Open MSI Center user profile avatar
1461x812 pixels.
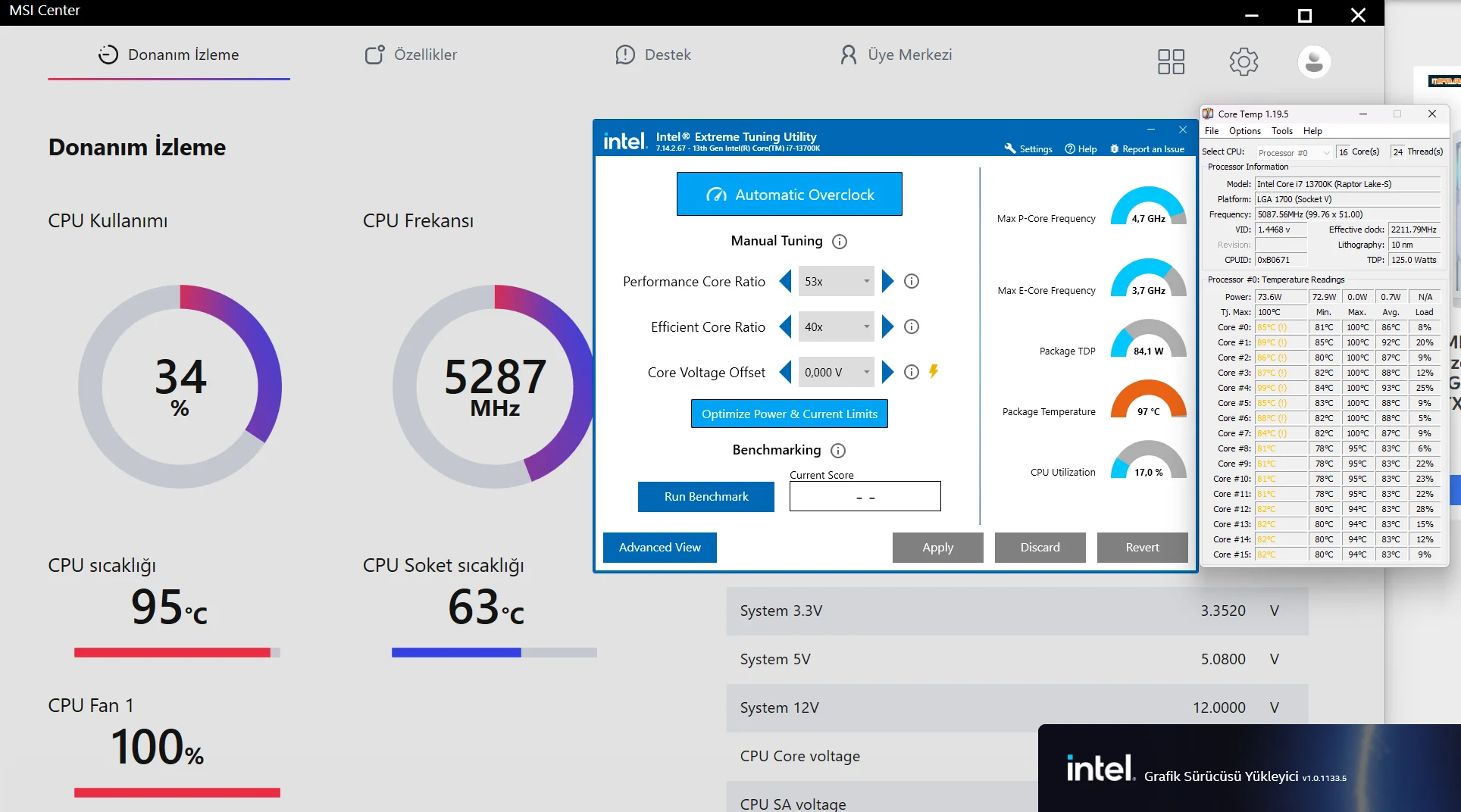1314,61
